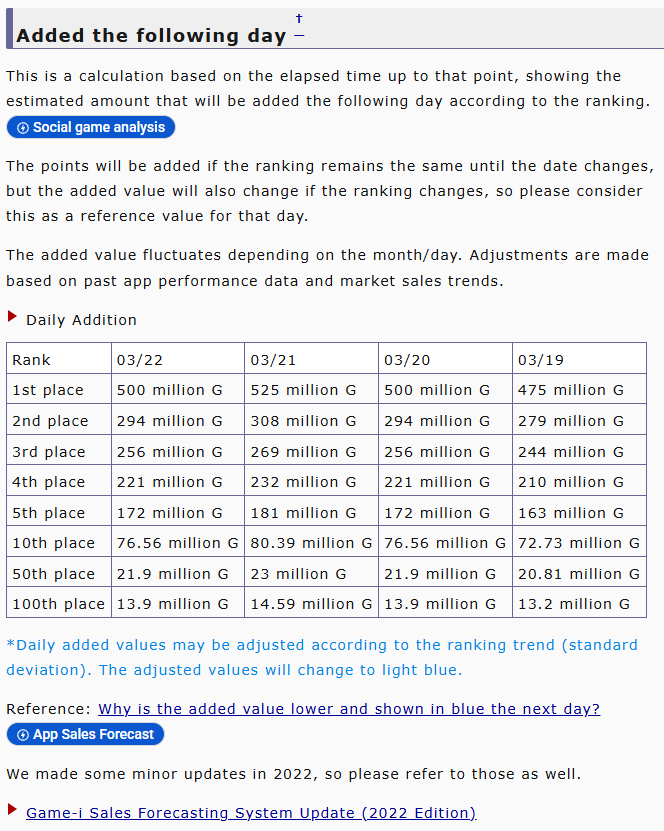Screen dimensions: 664x831
Task: Click the '23 million G' cell
Action: [312, 572]
